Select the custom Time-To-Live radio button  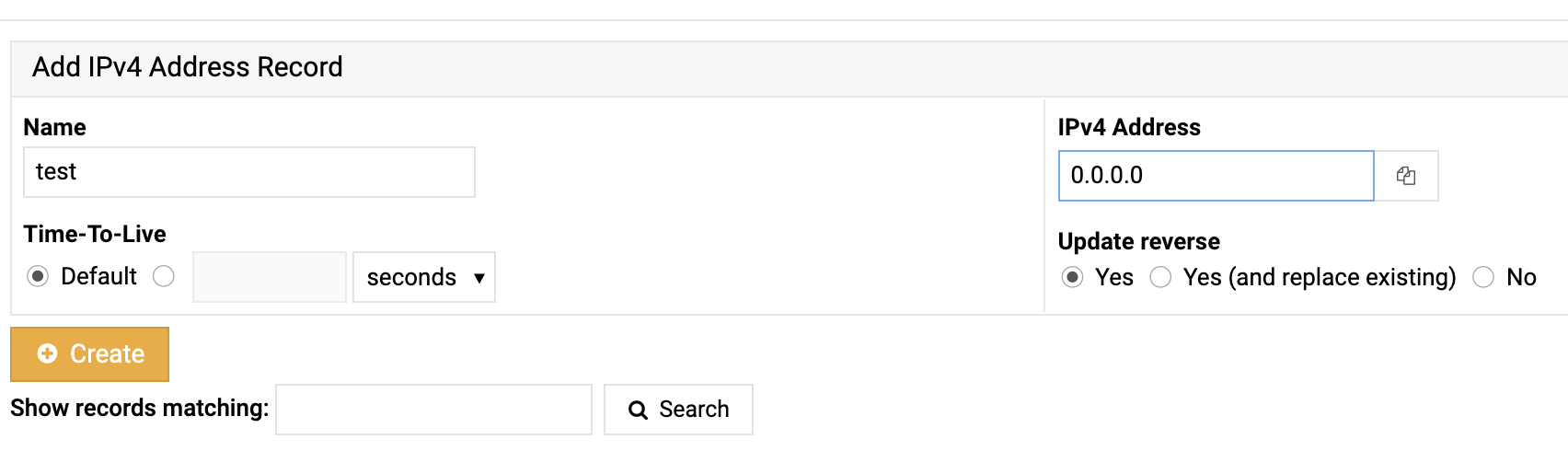(164, 276)
